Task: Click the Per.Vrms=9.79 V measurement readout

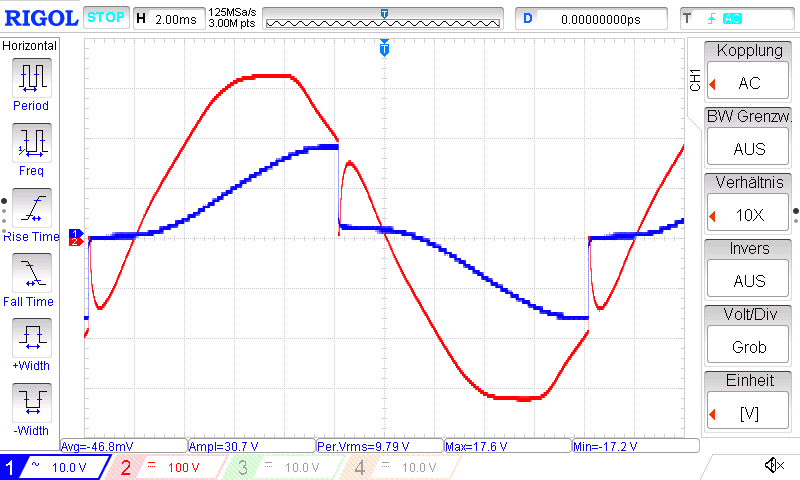Action: point(380,446)
